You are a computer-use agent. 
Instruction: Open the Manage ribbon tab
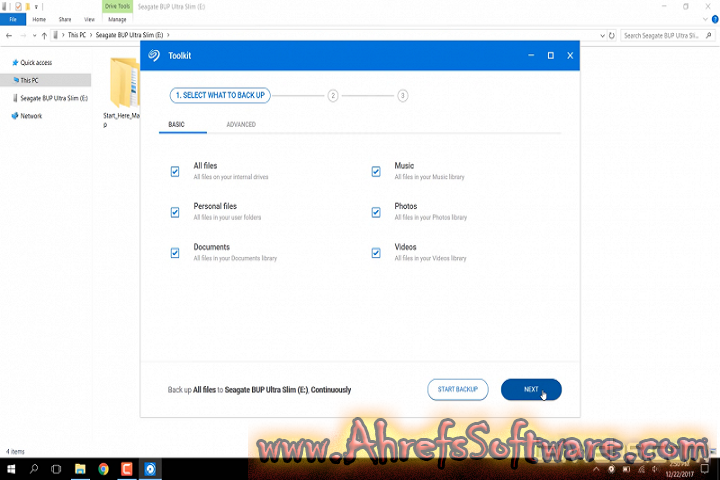tap(117, 19)
